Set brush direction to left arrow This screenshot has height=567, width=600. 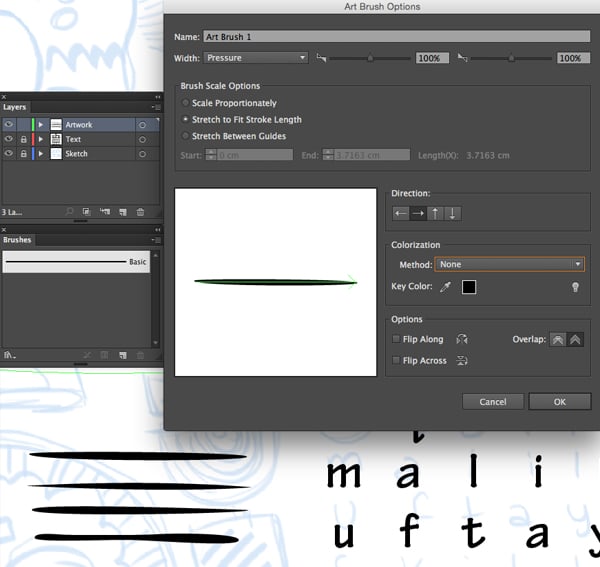coord(401,213)
